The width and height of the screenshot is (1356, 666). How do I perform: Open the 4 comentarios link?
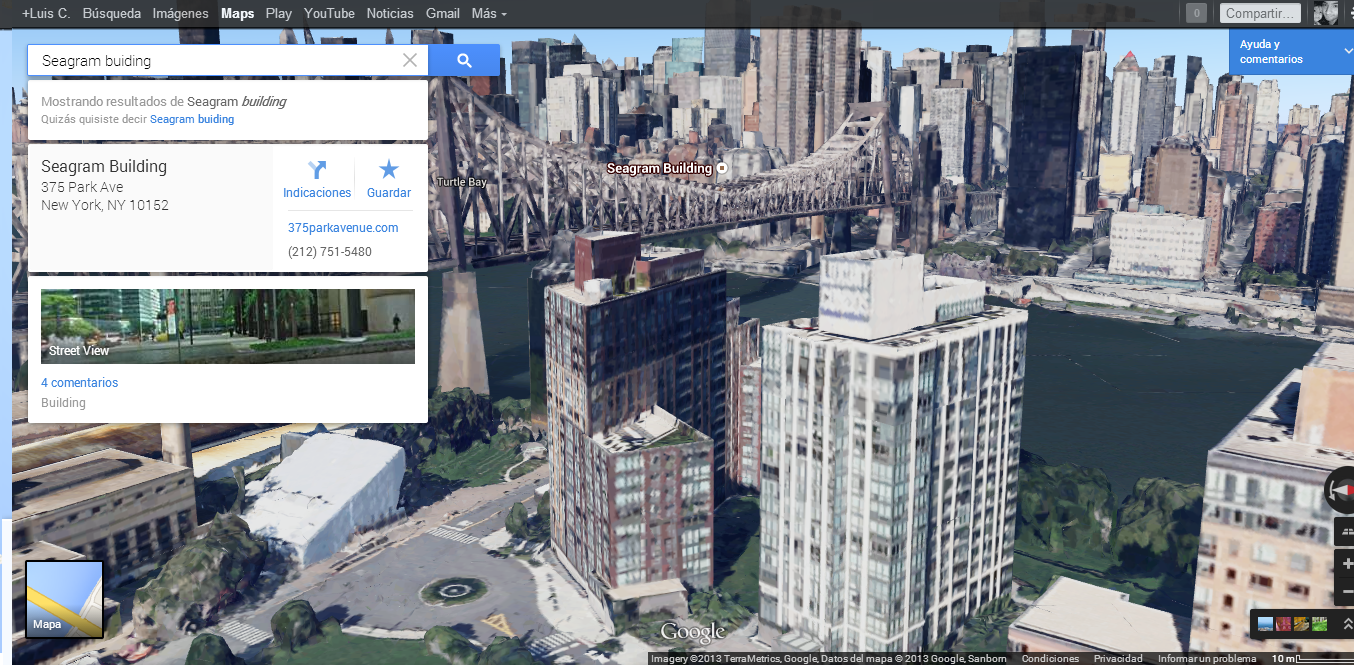click(79, 383)
